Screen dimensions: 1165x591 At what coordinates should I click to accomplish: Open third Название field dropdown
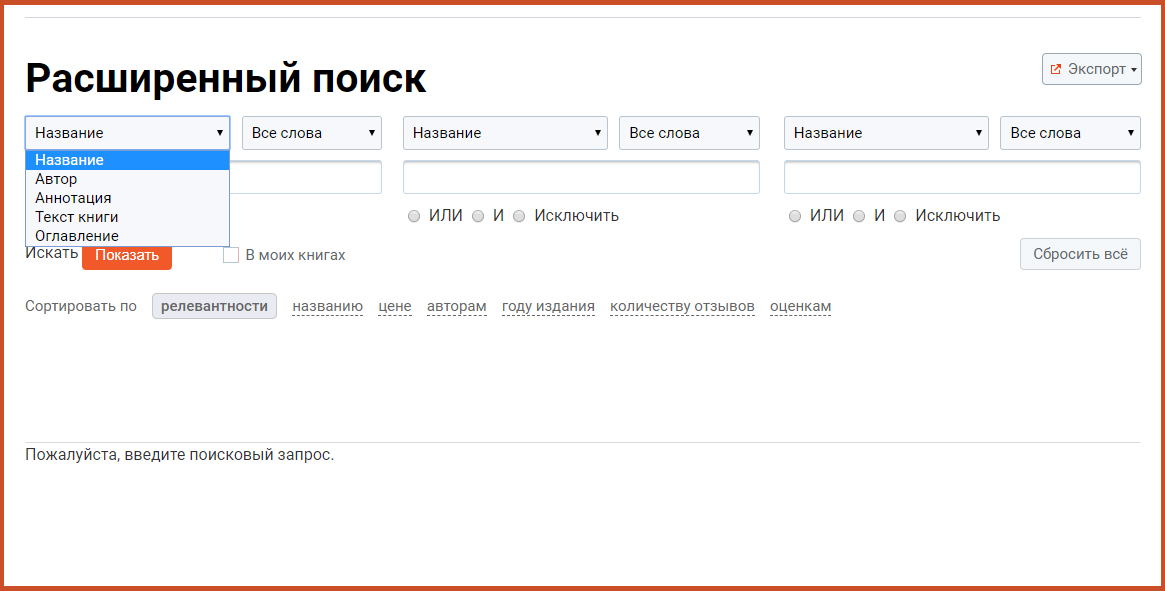pos(886,133)
